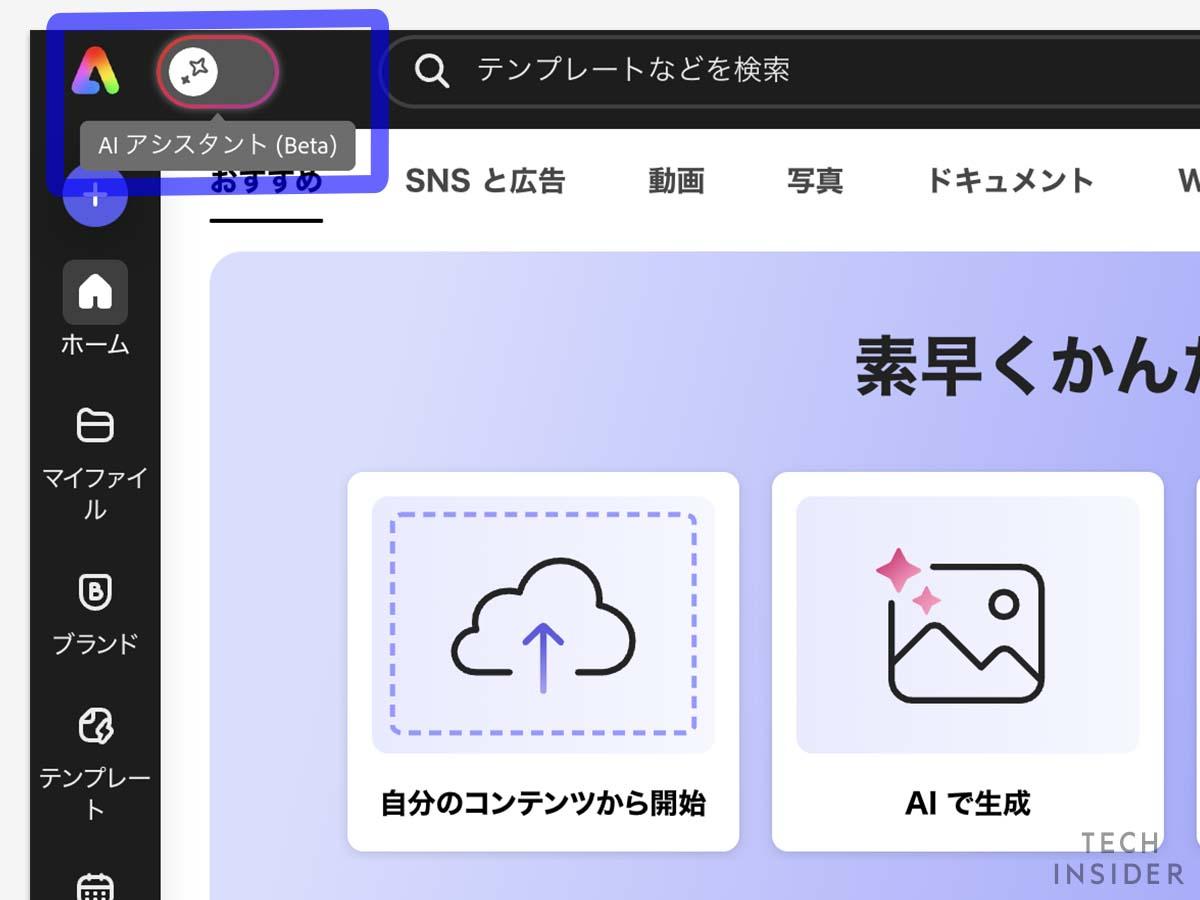Switch to the SNS と広告 tab
This screenshot has height=900, width=1200.
486,181
